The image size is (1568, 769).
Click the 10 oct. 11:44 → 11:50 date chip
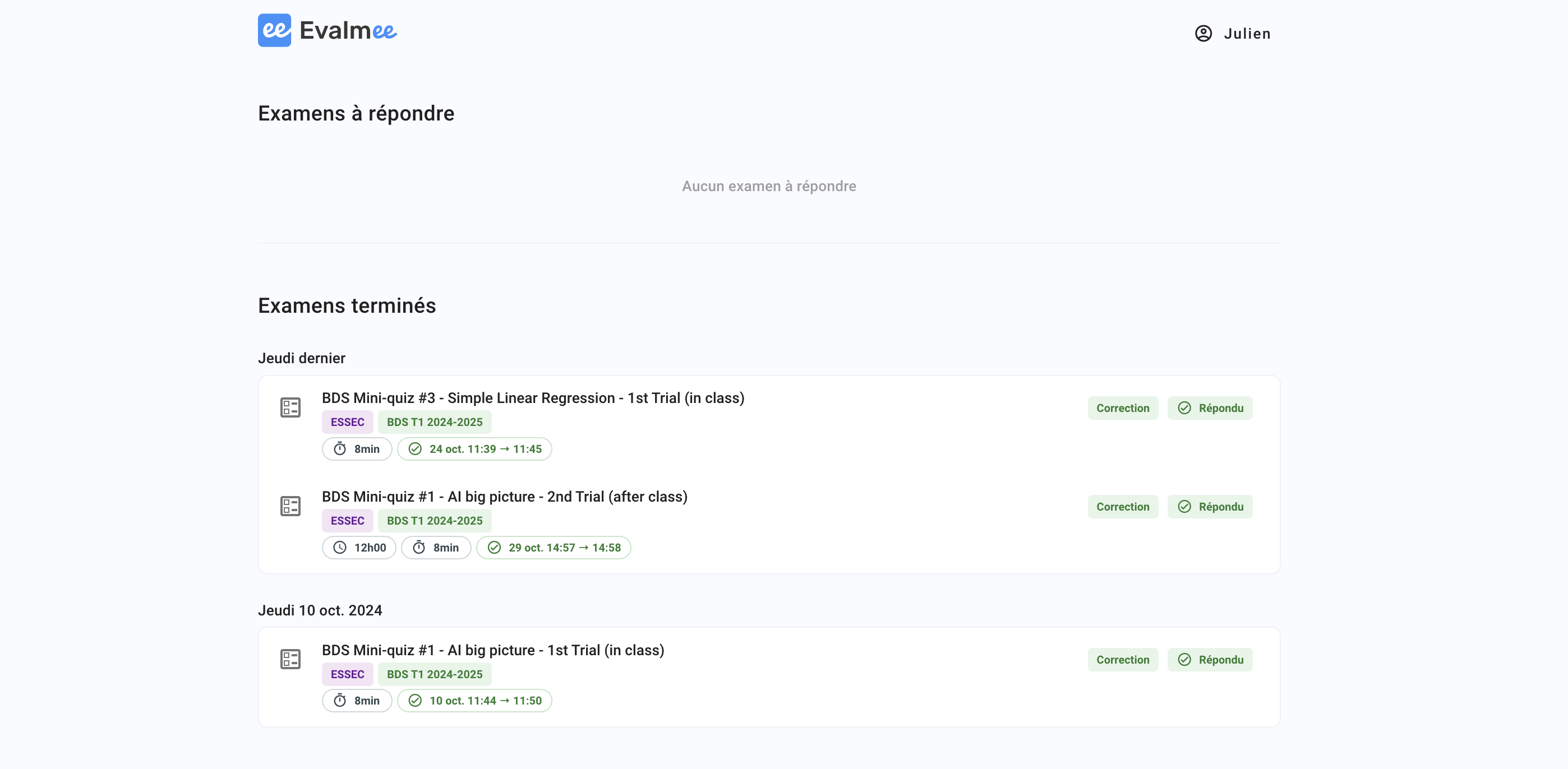[475, 700]
